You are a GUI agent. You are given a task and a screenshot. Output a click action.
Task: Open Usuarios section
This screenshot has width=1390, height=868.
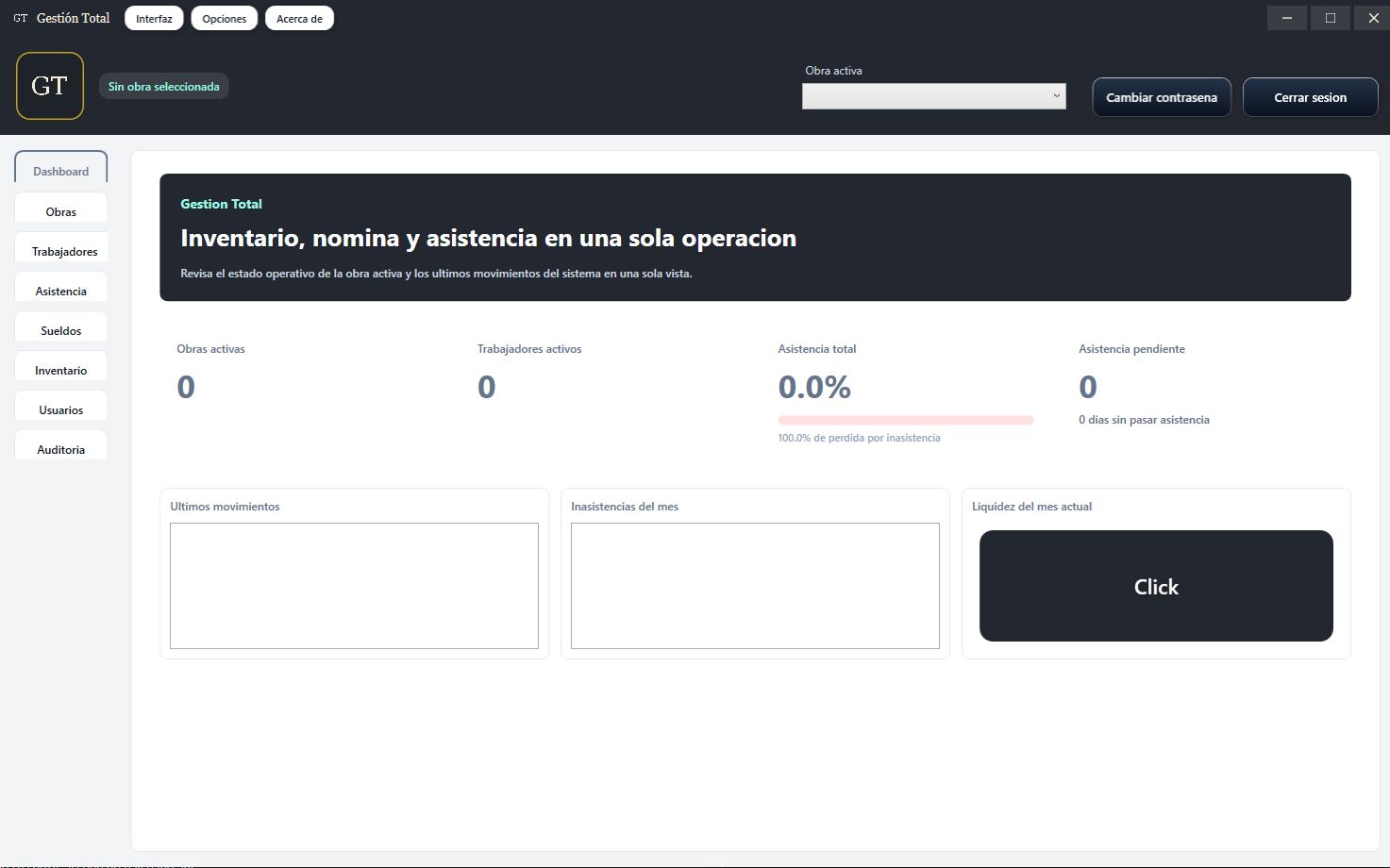61,408
